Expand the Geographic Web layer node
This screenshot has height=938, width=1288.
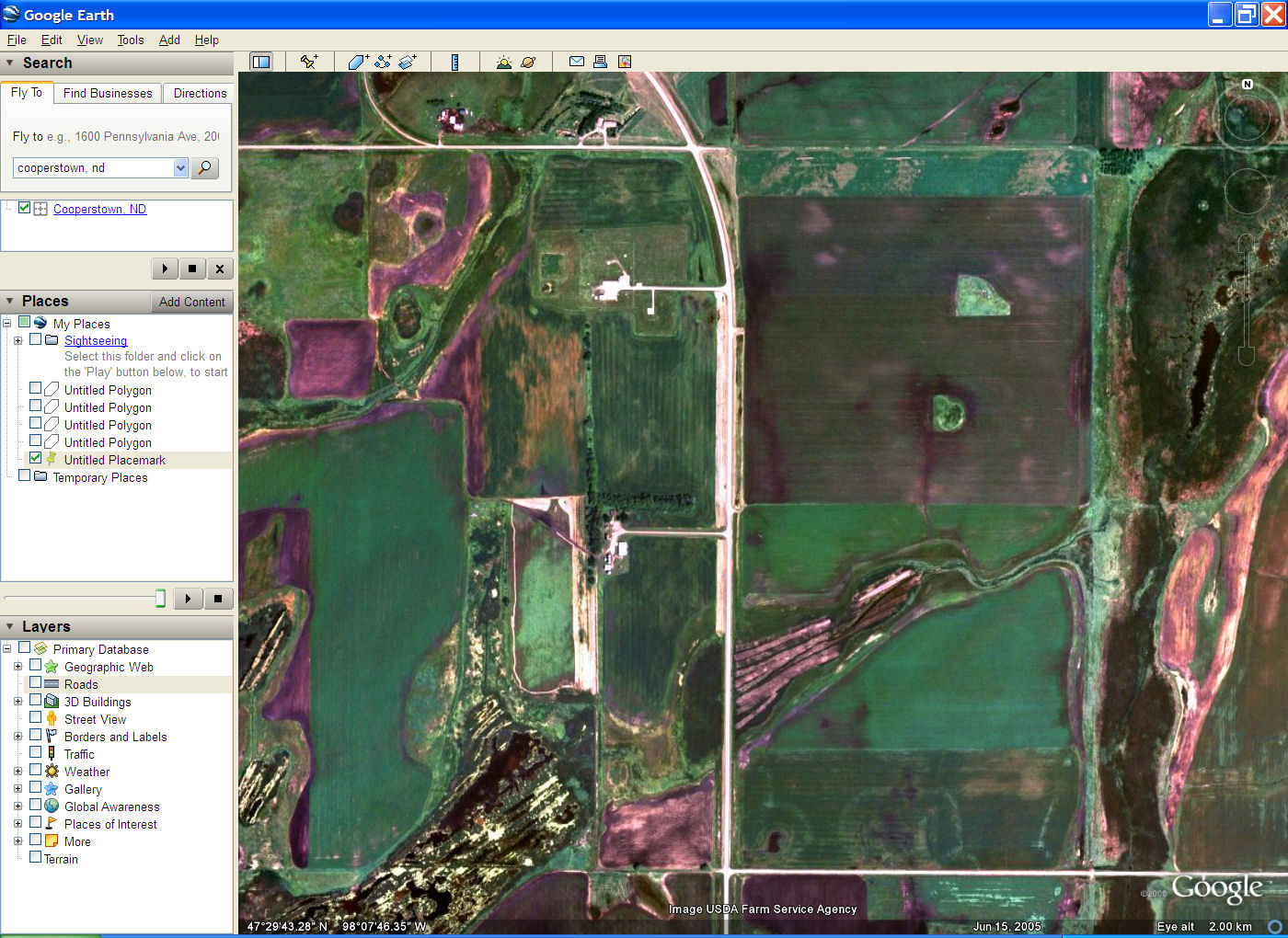click(17, 666)
